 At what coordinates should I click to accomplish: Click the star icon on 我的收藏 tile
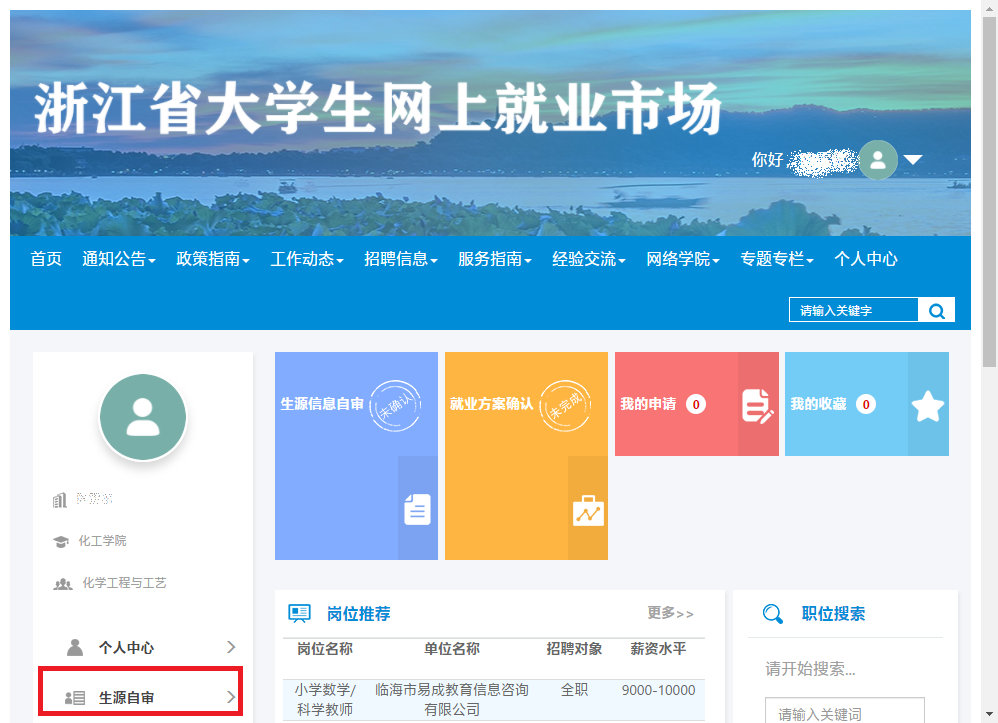(x=928, y=405)
